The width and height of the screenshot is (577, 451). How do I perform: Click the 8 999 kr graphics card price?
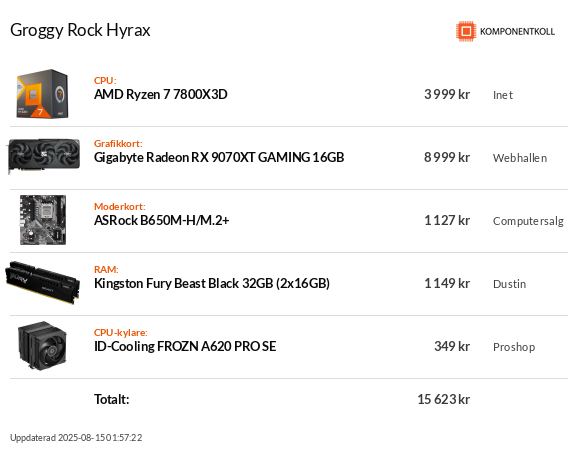coord(447,157)
